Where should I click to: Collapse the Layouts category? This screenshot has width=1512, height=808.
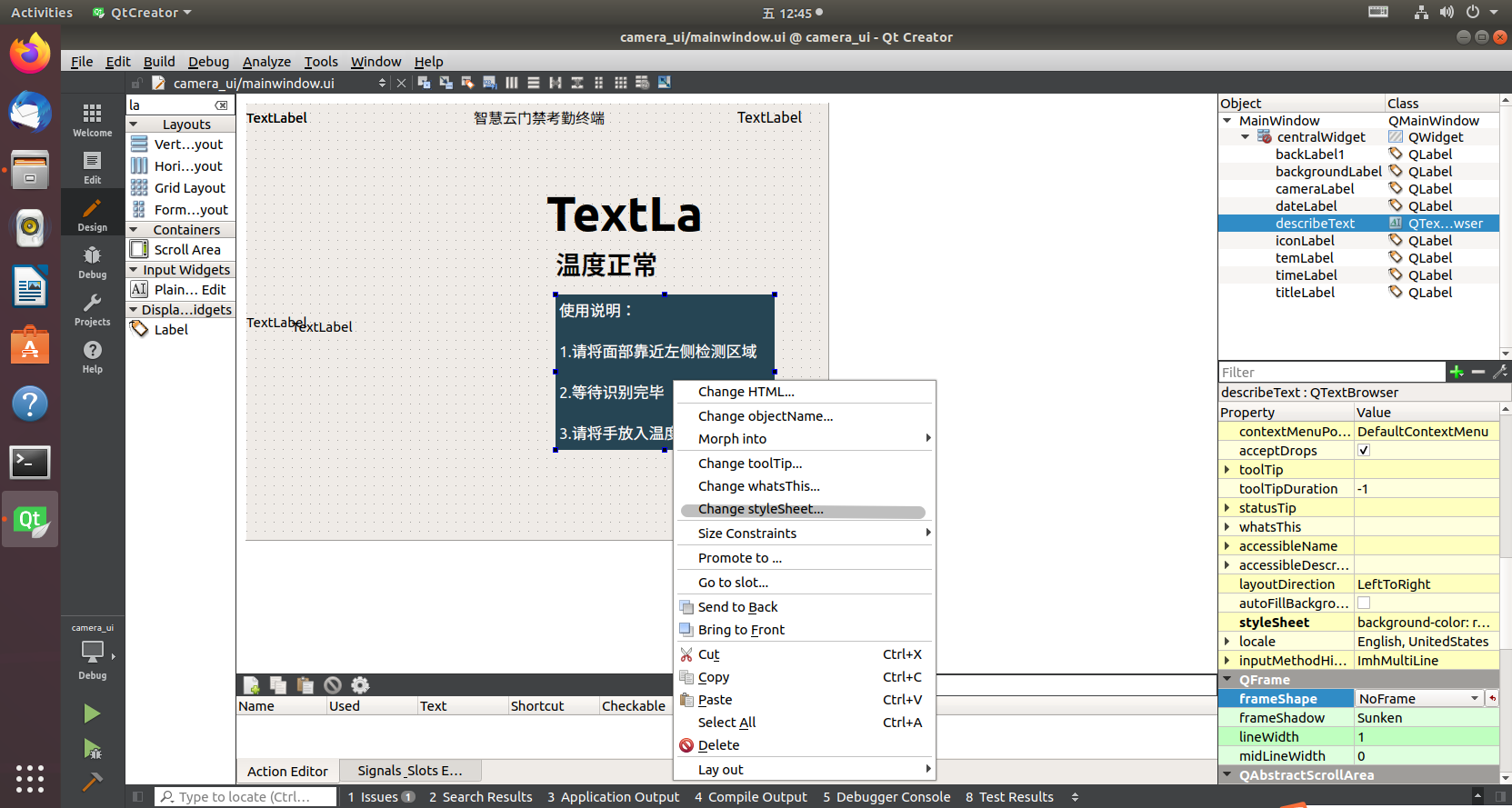[134, 125]
